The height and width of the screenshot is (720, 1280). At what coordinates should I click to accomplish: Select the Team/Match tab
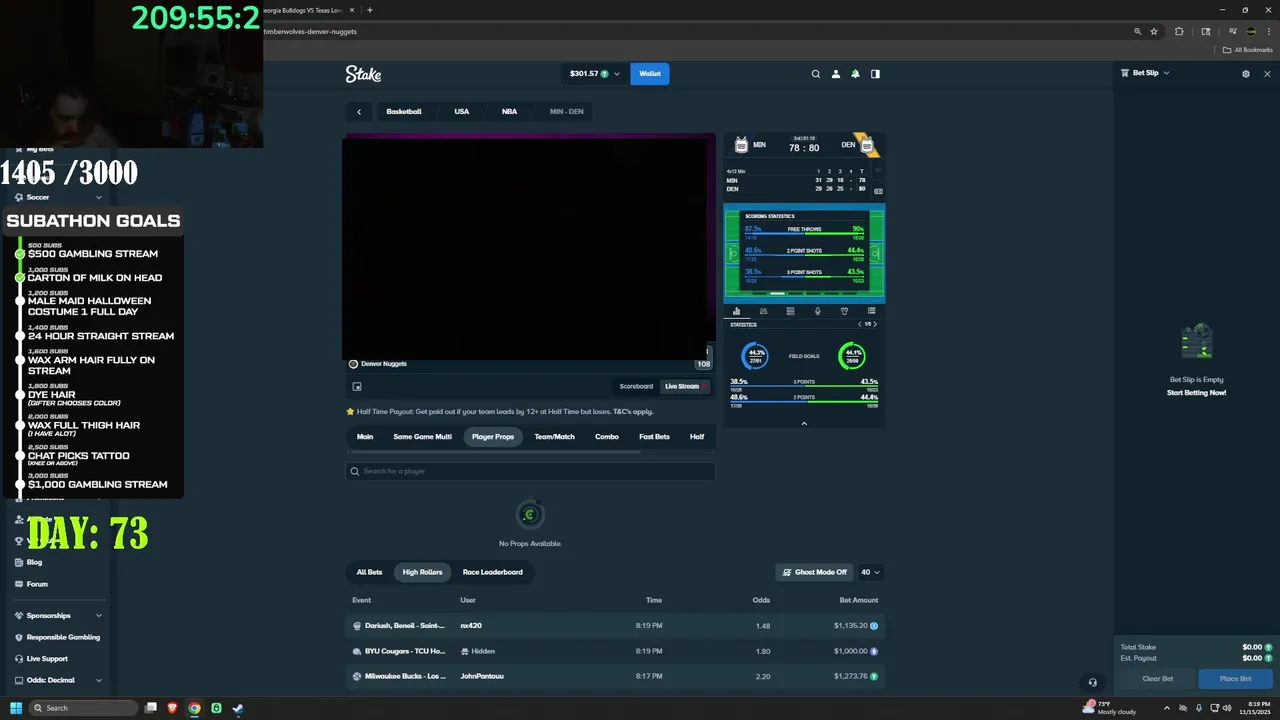[x=554, y=437]
